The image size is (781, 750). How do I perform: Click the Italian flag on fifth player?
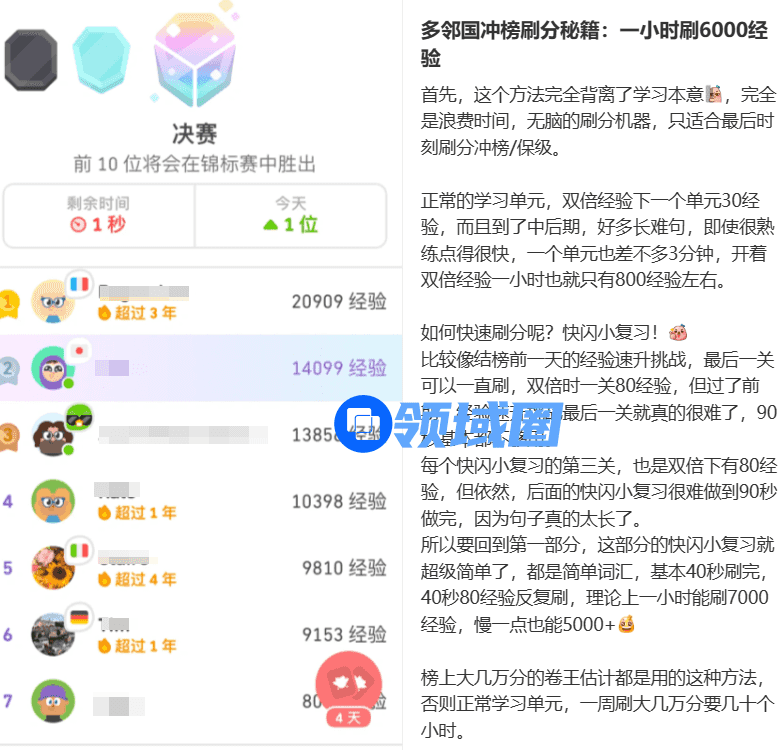point(80,550)
